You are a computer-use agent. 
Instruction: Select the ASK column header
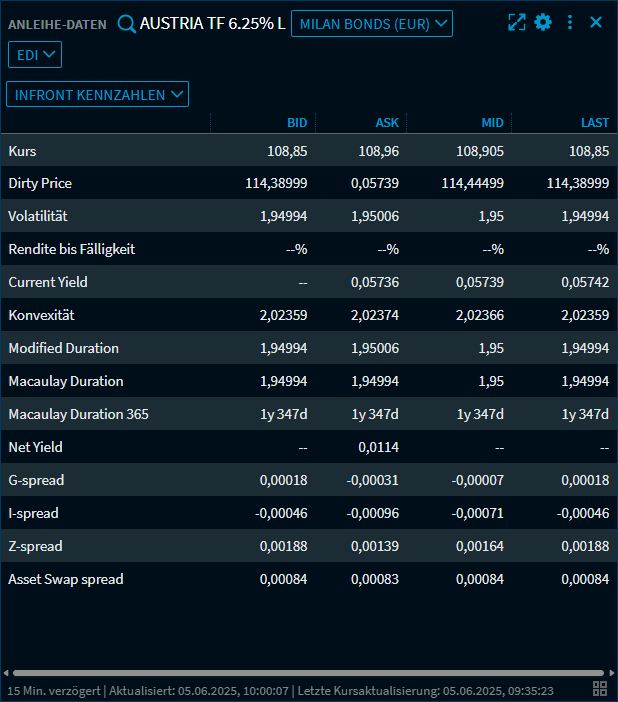point(387,123)
